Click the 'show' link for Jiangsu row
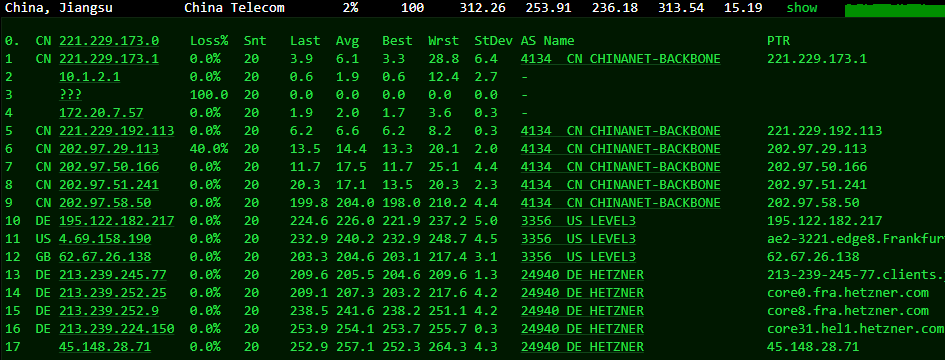Viewport: 945px width, 360px height. pos(802,8)
